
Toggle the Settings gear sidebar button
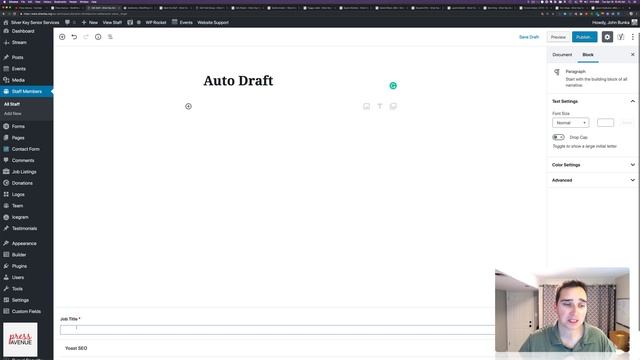point(607,37)
